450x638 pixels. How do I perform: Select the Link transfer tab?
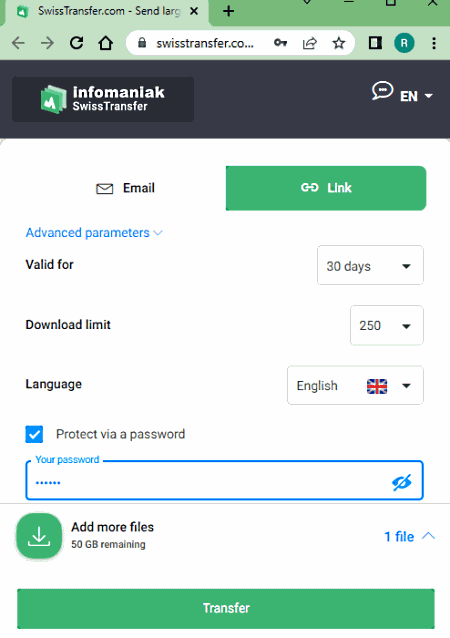point(326,188)
